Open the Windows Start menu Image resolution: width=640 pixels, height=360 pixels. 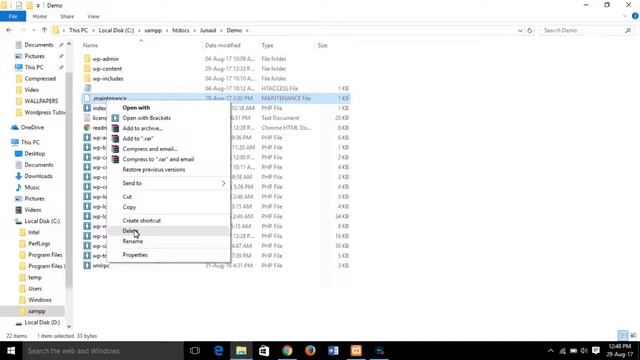click(x=11, y=351)
